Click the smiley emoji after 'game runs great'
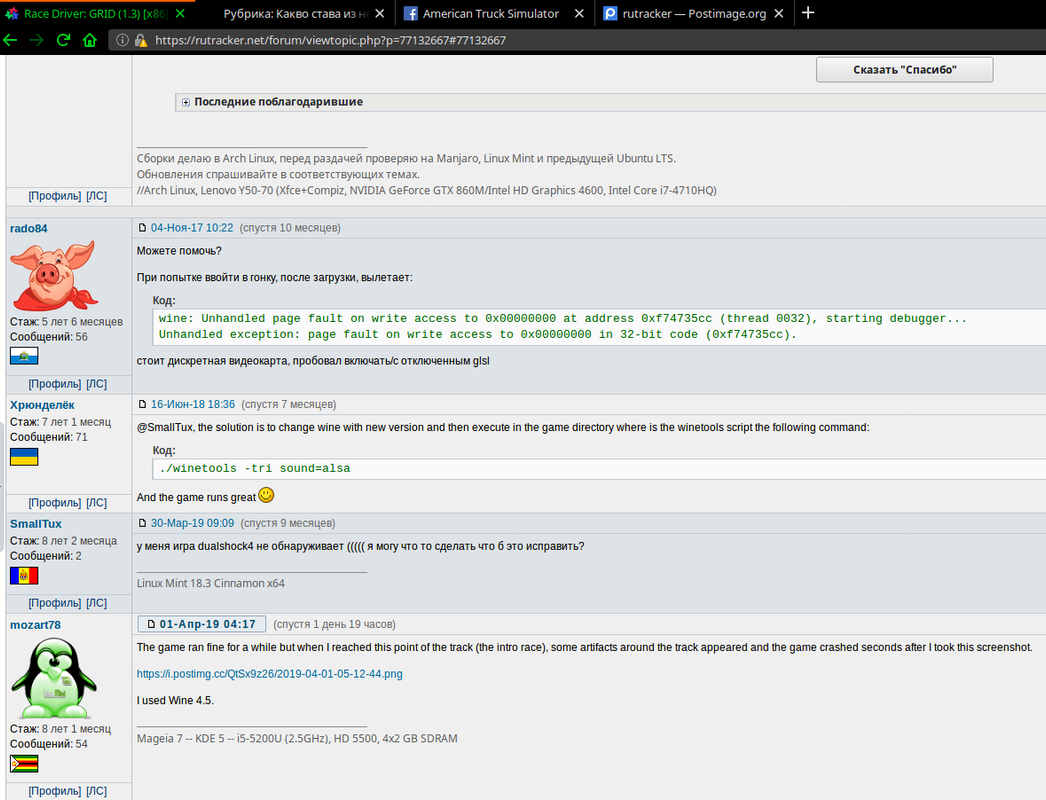Viewport: 1046px width, 800px height. pyautogui.click(x=266, y=495)
